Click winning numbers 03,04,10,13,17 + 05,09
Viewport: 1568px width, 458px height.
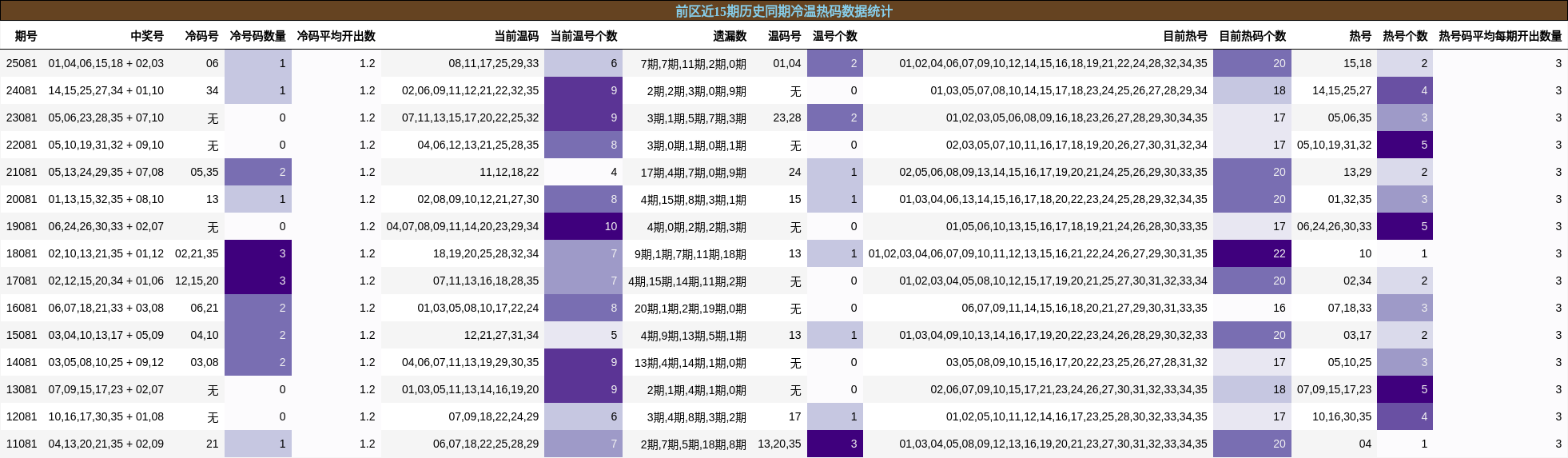106,335
